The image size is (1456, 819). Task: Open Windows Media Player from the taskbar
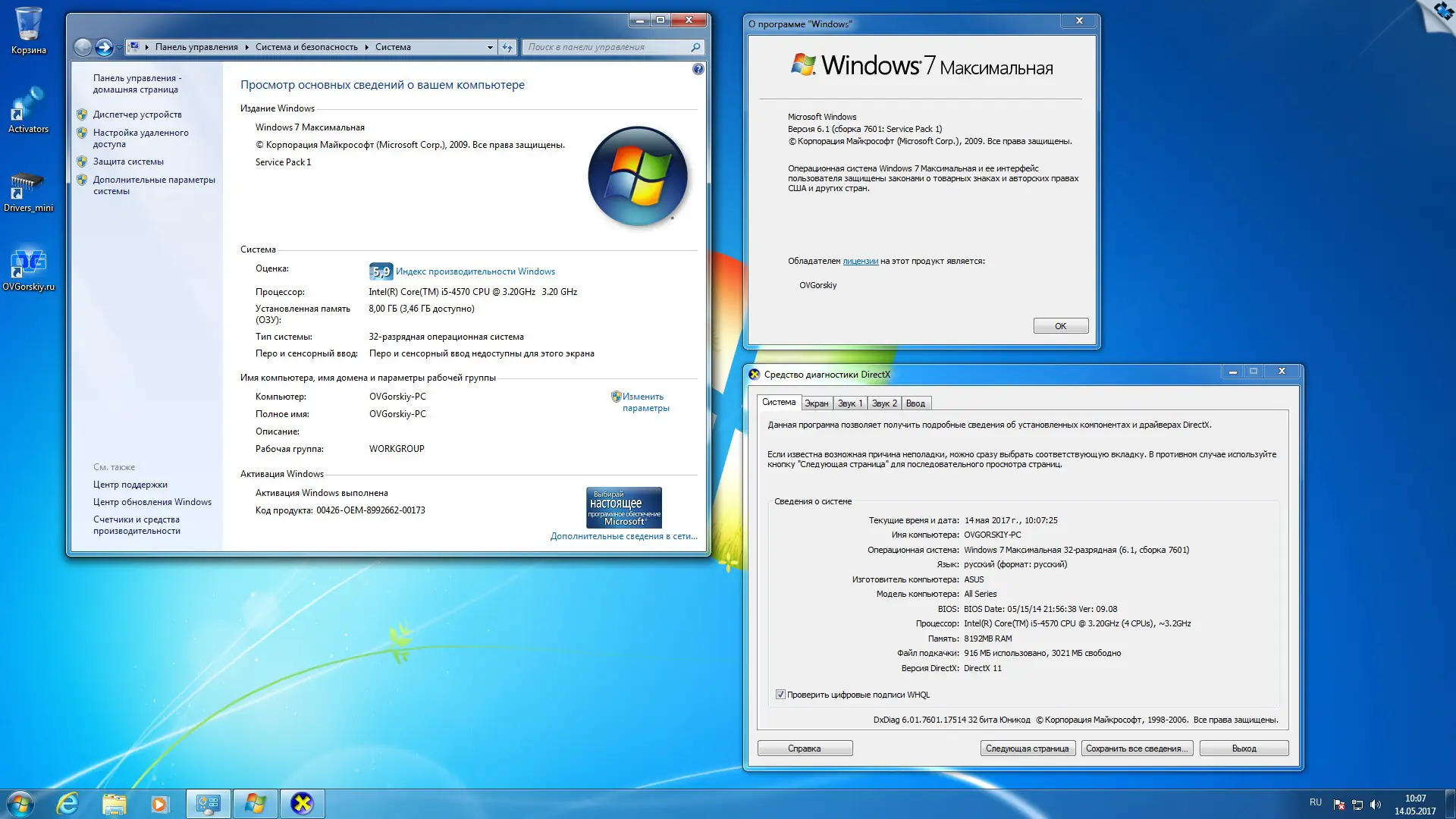pyautogui.click(x=160, y=803)
